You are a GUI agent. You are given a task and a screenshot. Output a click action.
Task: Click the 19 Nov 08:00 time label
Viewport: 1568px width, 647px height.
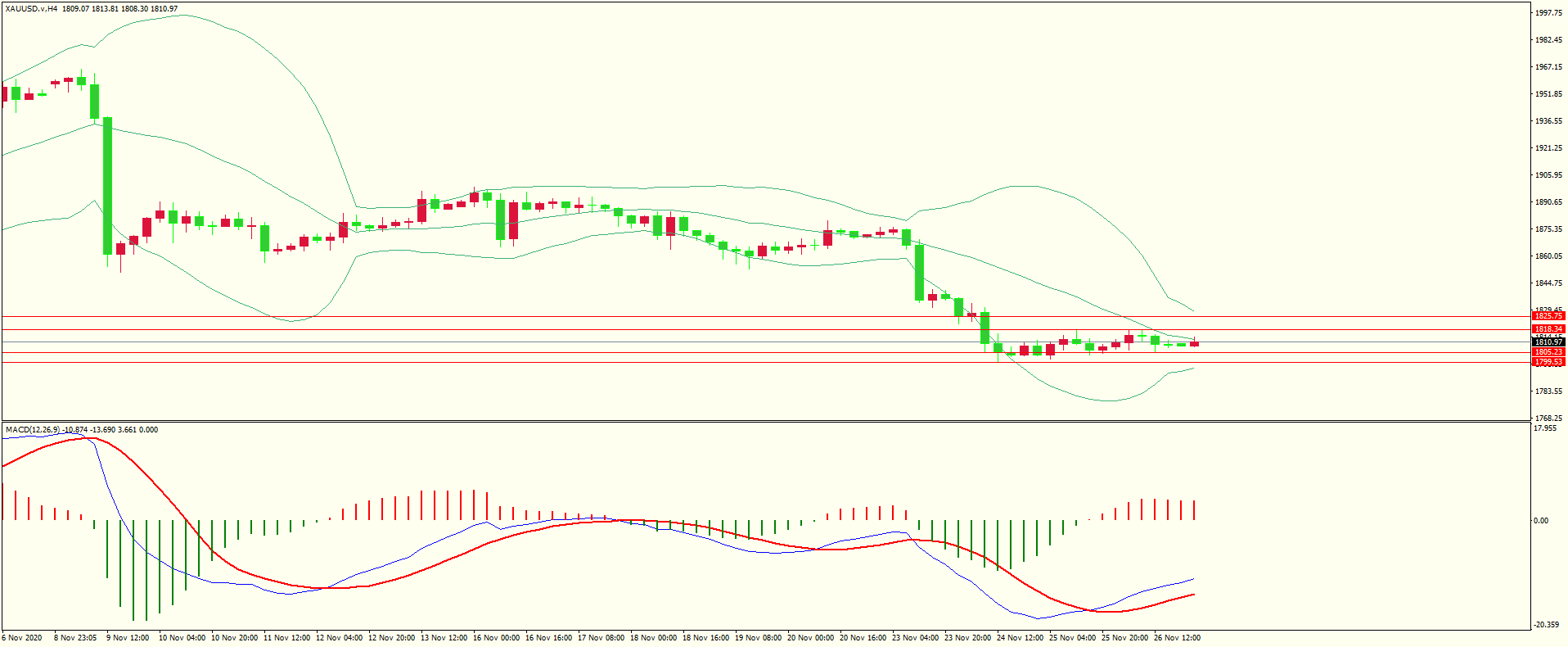(x=758, y=638)
